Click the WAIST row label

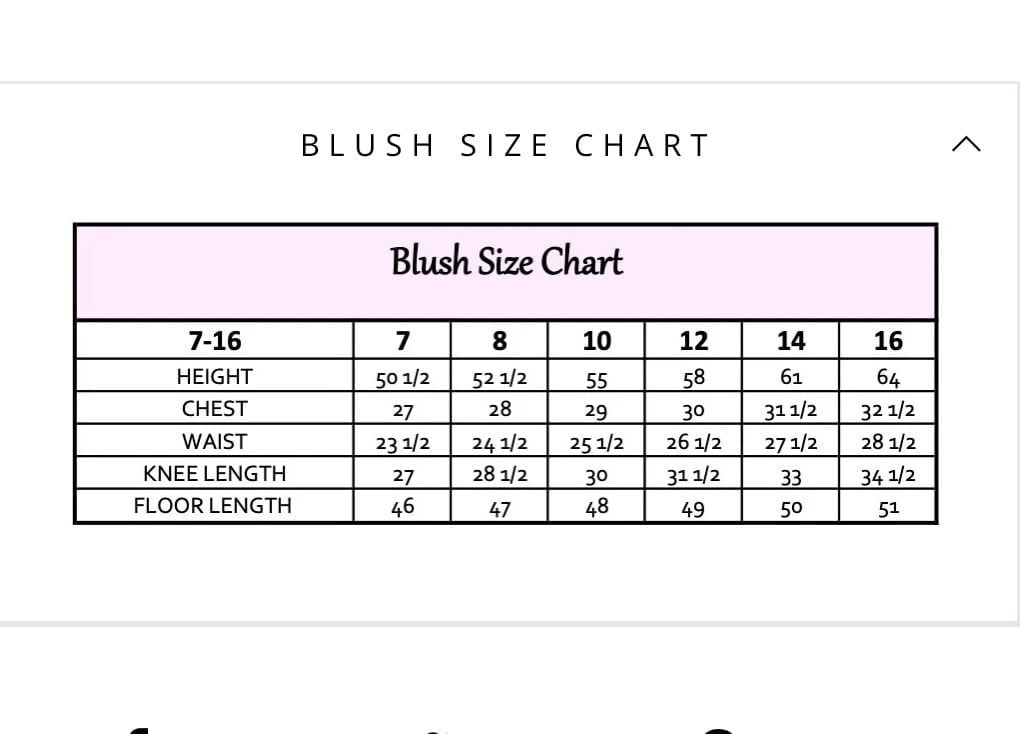[214, 441]
